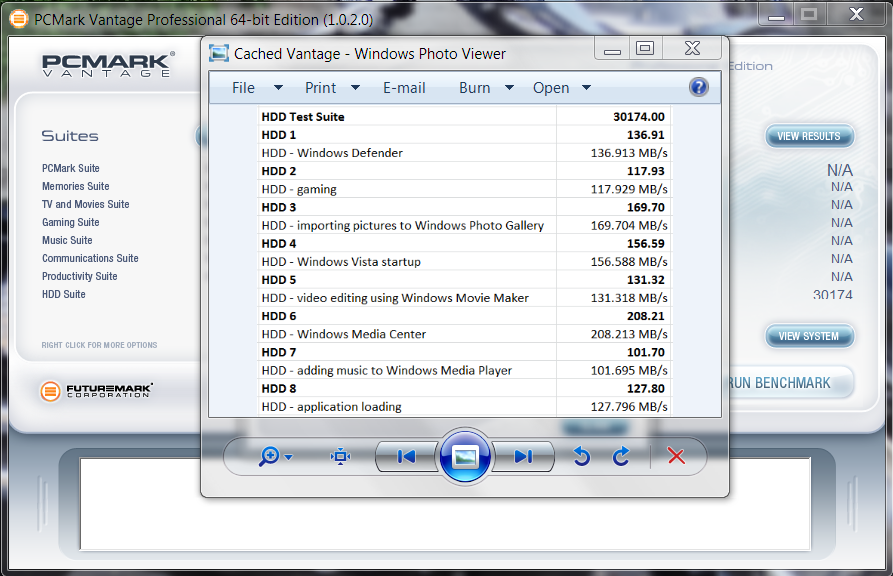Select Communications Suite
This screenshot has width=893, height=576.
tap(90, 258)
